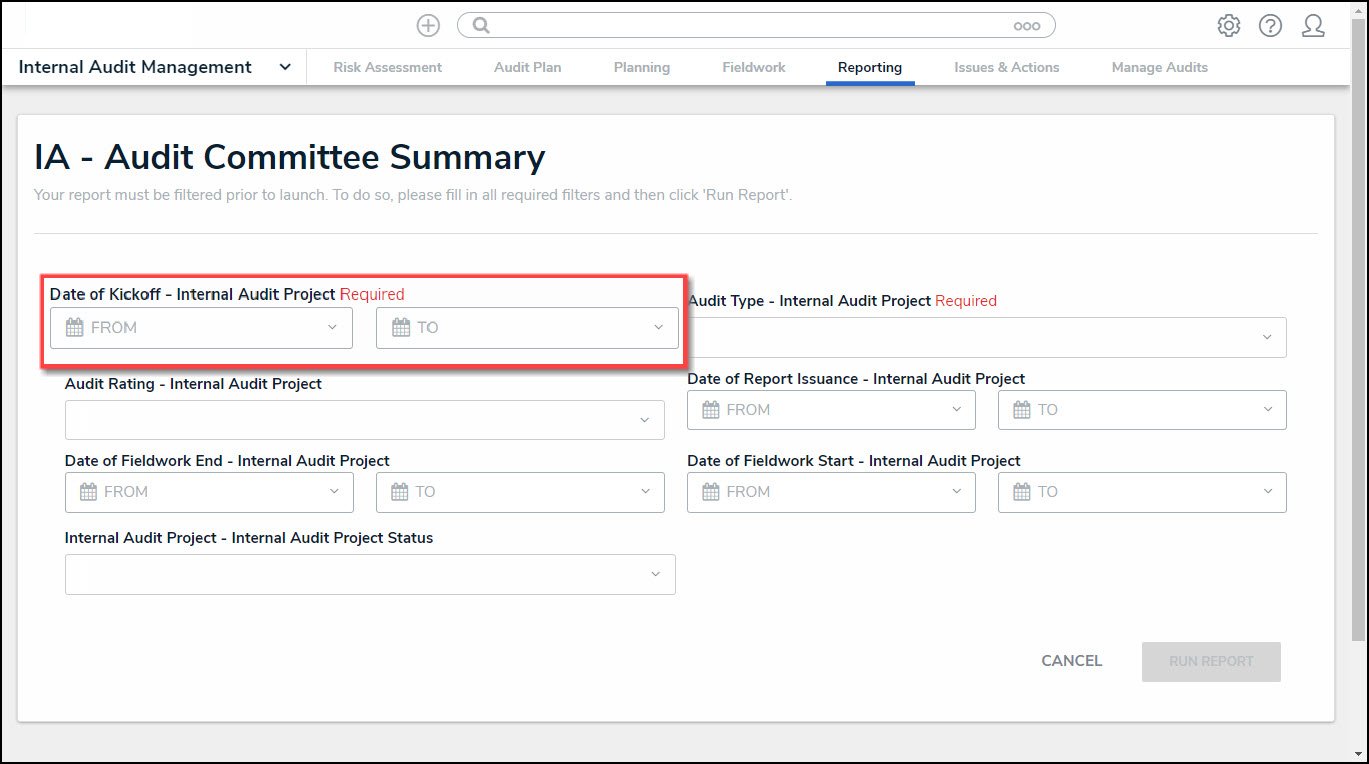The width and height of the screenshot is (1369, 764).
Task: Click the three-dots icon in search bar
Action: tap(1026, 27)
